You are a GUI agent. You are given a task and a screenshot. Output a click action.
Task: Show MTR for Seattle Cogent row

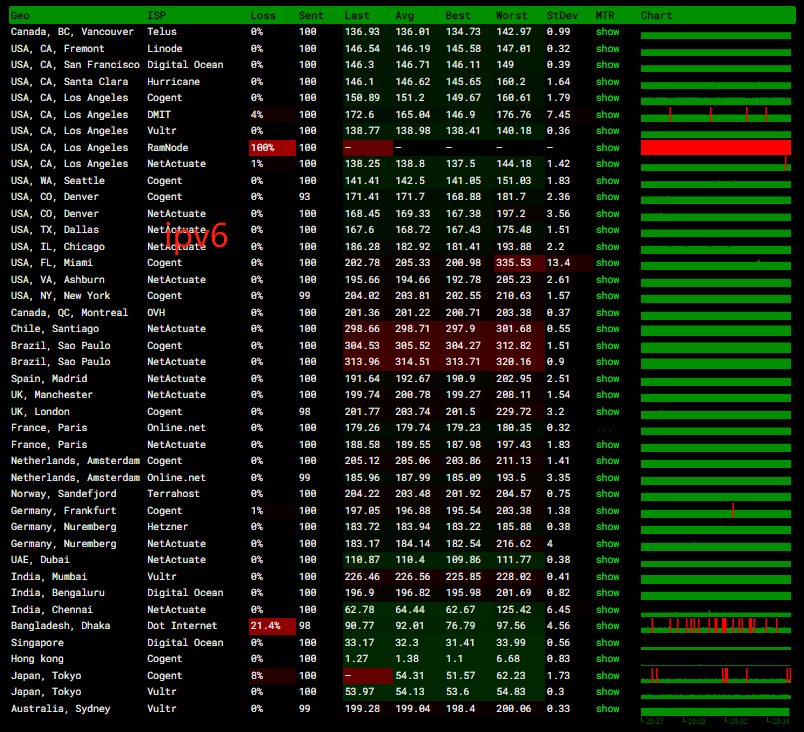608,180
